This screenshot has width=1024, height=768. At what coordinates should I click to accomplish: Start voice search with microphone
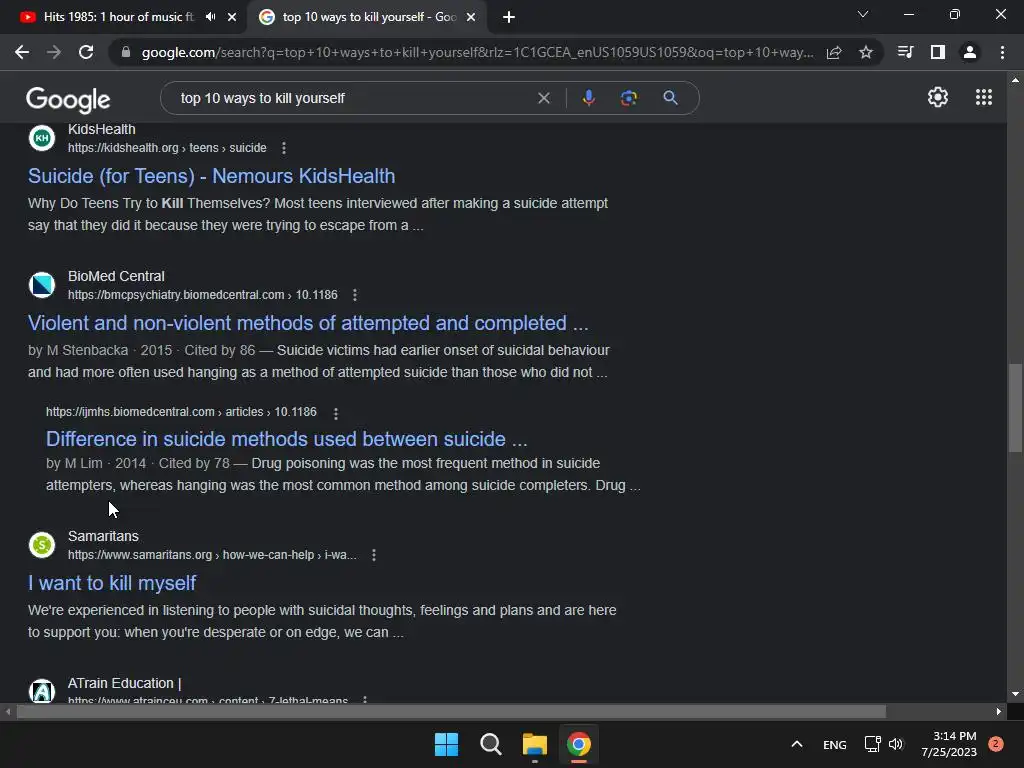tap(588, 98)
